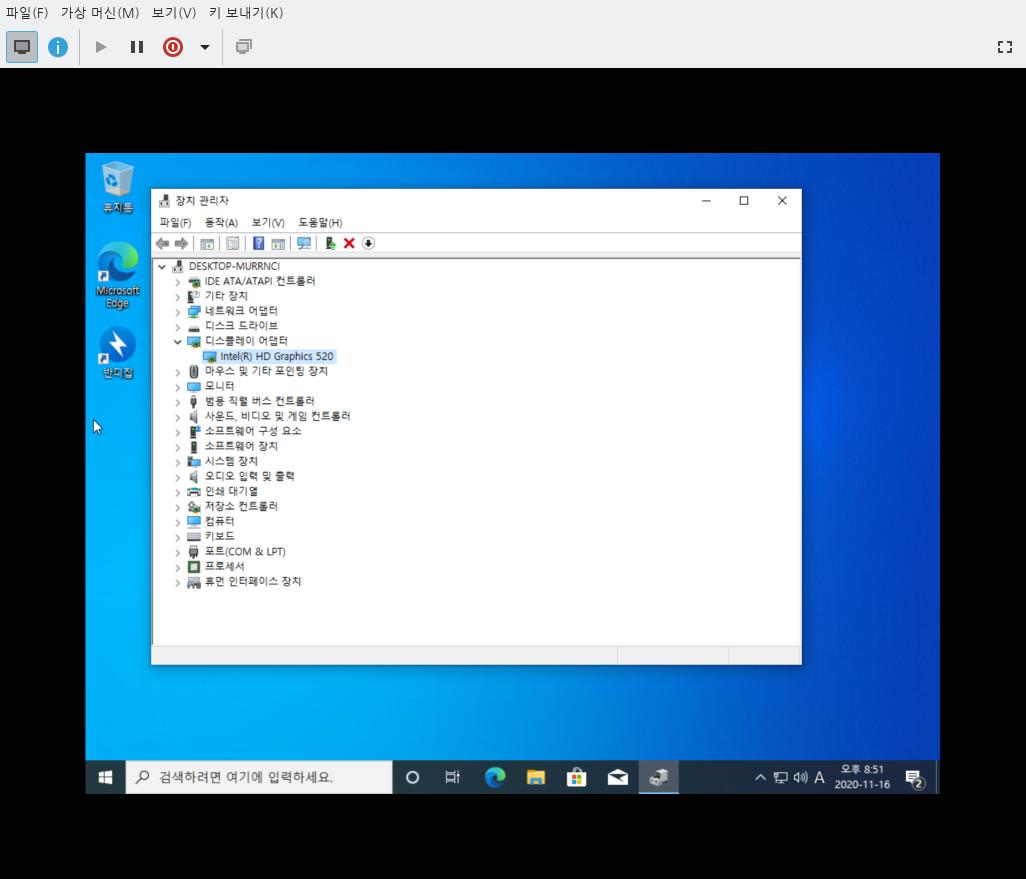Toggle VM viewer fullscreen mode

[x=1005, y=47]
